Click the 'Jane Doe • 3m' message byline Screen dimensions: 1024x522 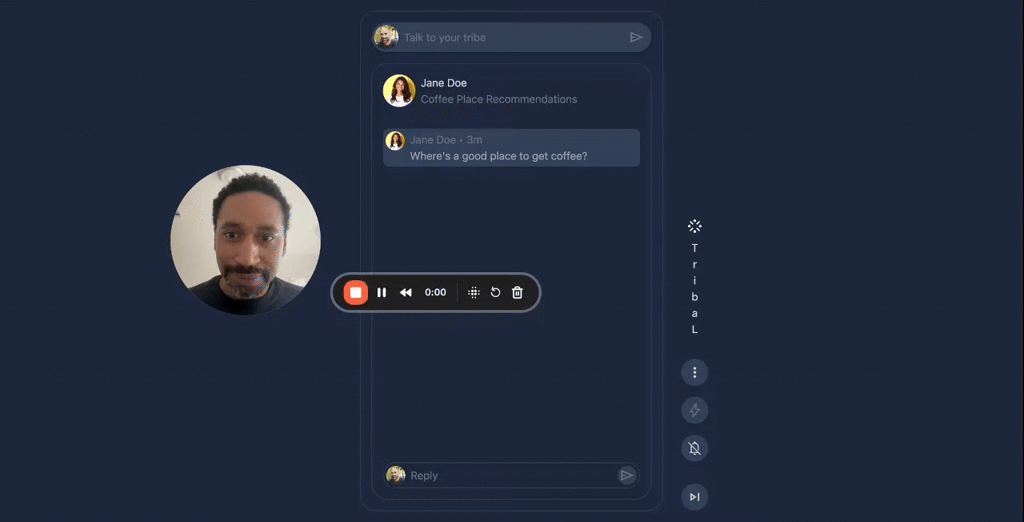pyautogui.click(x=446, y=140)
